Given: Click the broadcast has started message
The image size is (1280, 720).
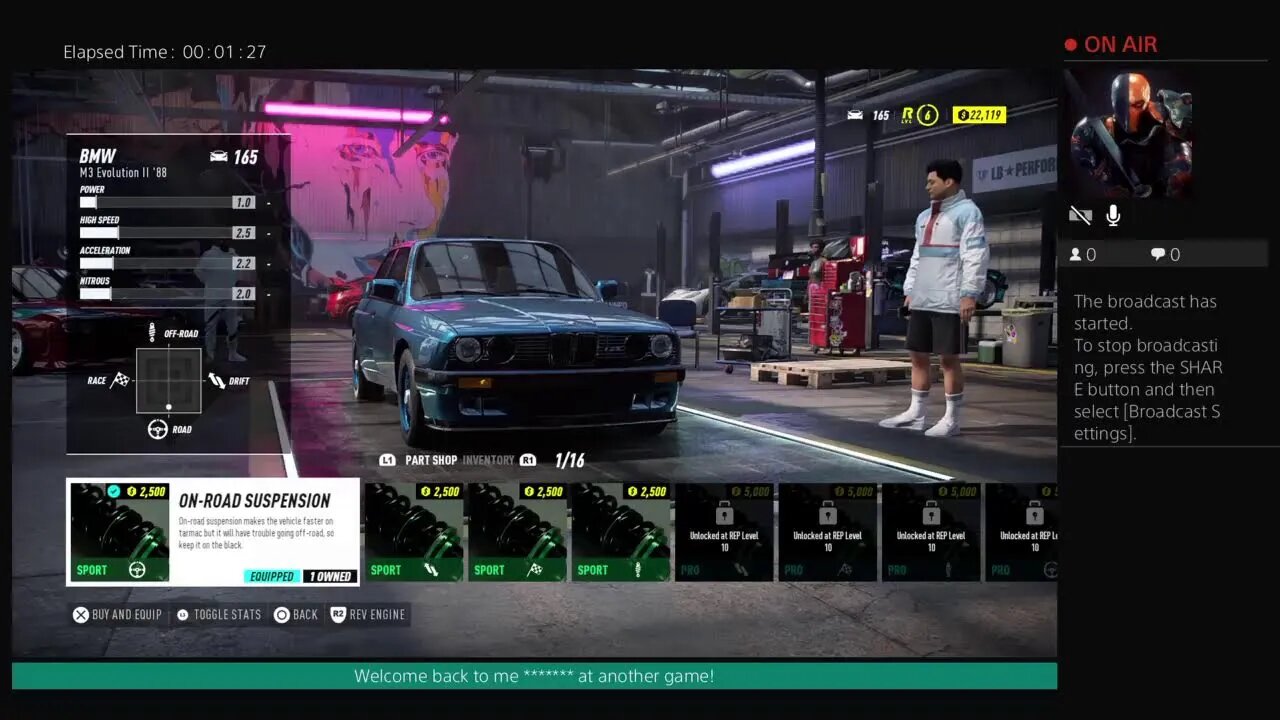Looking at the screenshot, I should point(1148,367).
